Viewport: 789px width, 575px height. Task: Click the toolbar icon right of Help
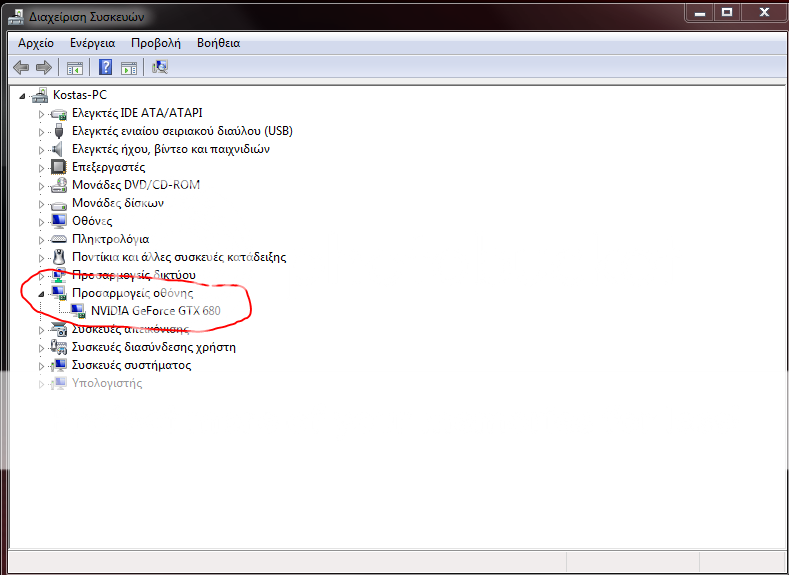tap(128, 68)
